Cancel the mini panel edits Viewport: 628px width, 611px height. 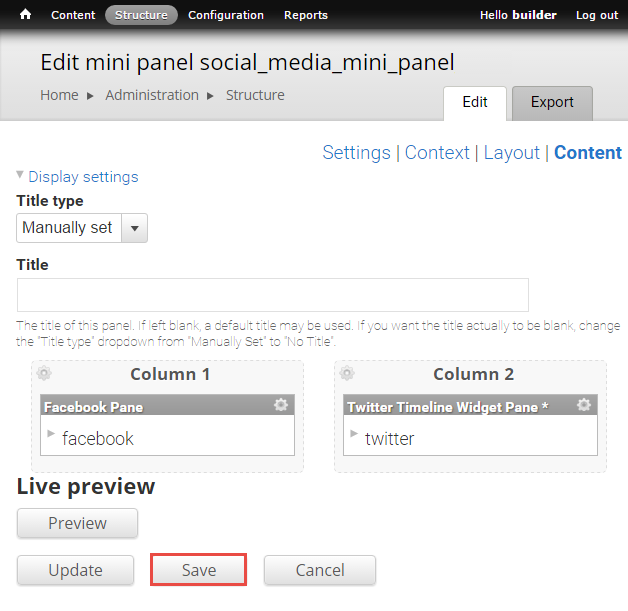(320, 570)
